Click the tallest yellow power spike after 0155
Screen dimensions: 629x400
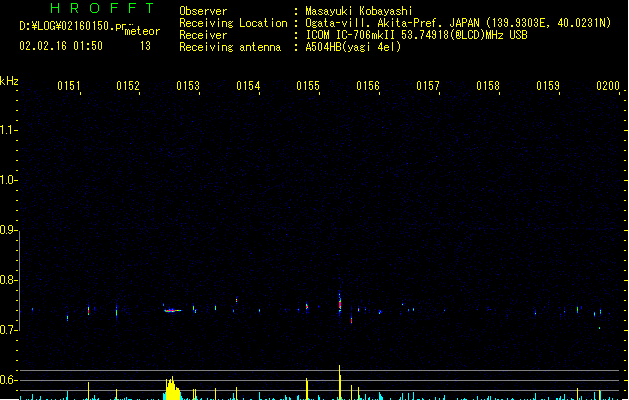coord(340,382)
